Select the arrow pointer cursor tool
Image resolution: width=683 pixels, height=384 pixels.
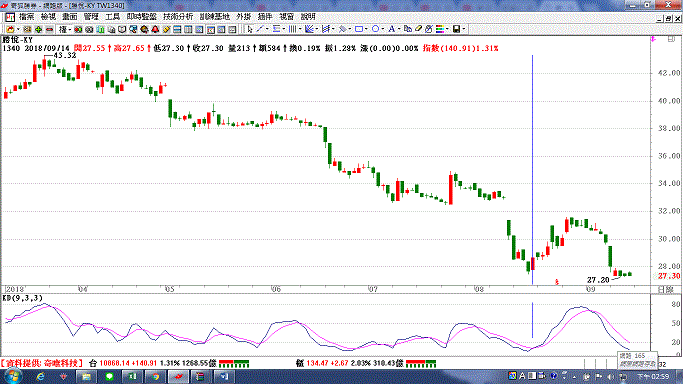click(x=250, y=29)
